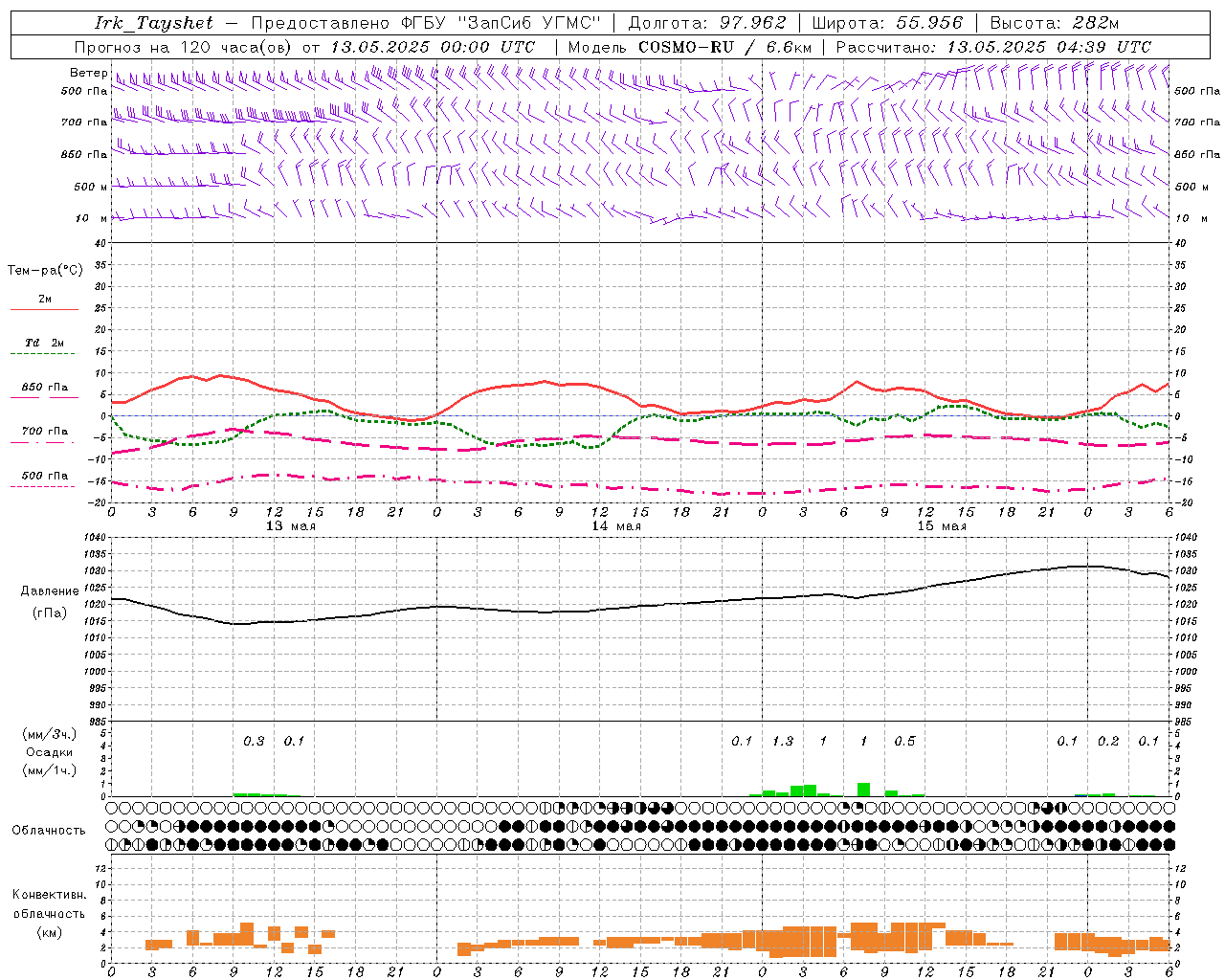Screen dimensions: 1225x980
Task: Select the Прогноз на 120 часа(ов) text
Action: click(x=185, y=47)
